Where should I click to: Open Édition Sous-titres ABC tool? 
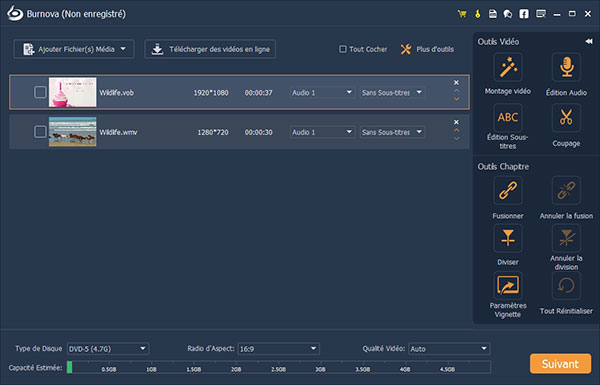pyautogui.click(x=507, y=117)
